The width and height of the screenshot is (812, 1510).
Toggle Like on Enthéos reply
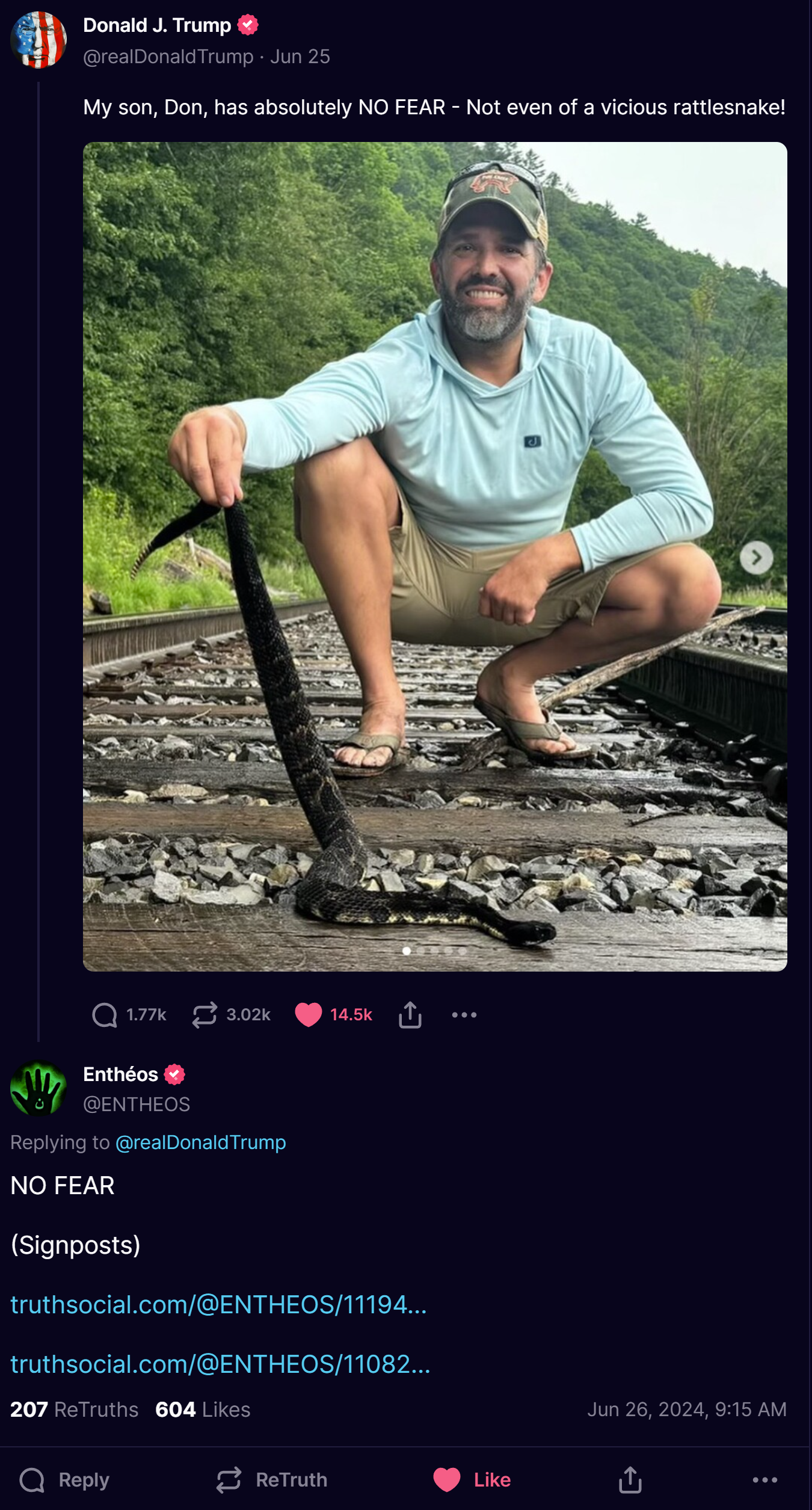pos(472,1479)
